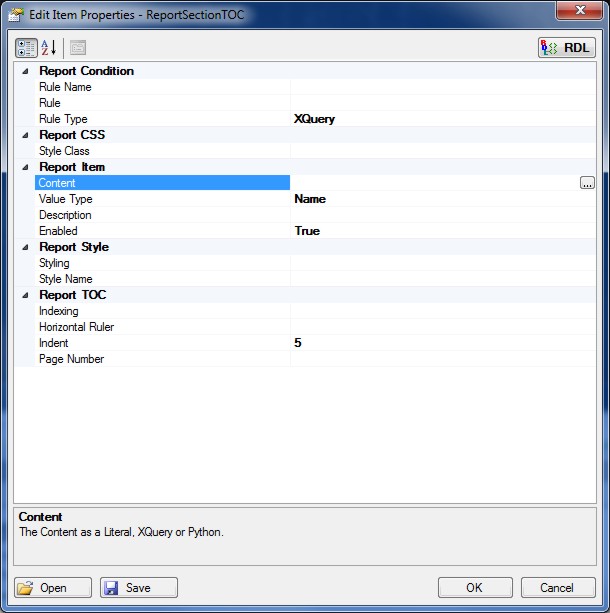Click the Alphabetical sort icon

[49, 48]
